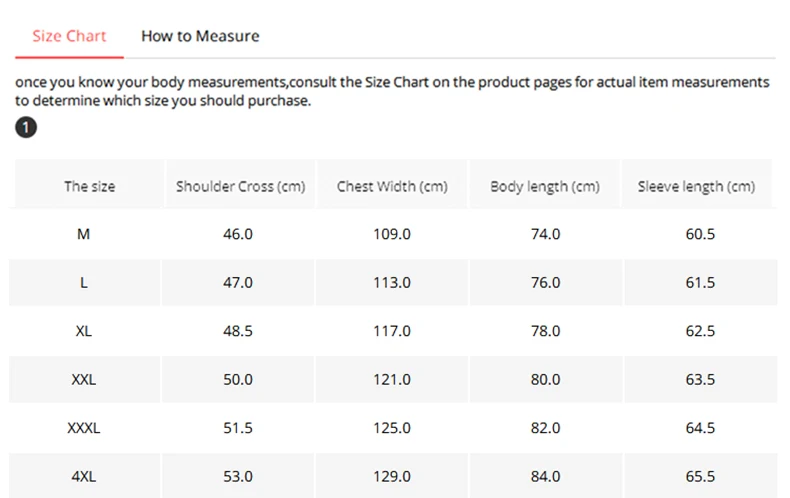The width and height of the screenshot is (790, 498).
Task: Click the 65.5 sleeve length cell
Action: point(700,476)
